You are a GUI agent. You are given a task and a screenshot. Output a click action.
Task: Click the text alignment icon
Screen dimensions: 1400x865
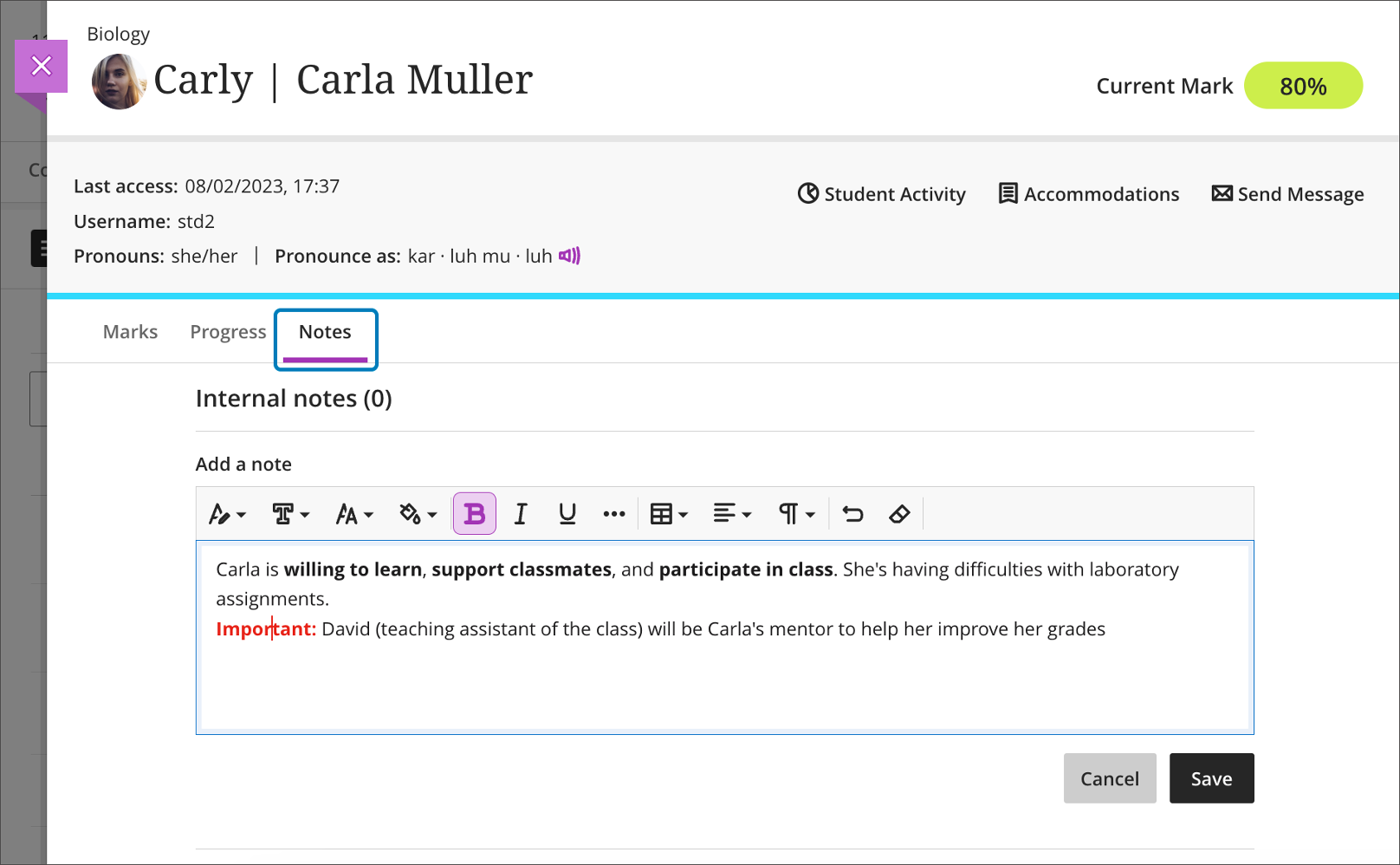click(x=732, y=514)
